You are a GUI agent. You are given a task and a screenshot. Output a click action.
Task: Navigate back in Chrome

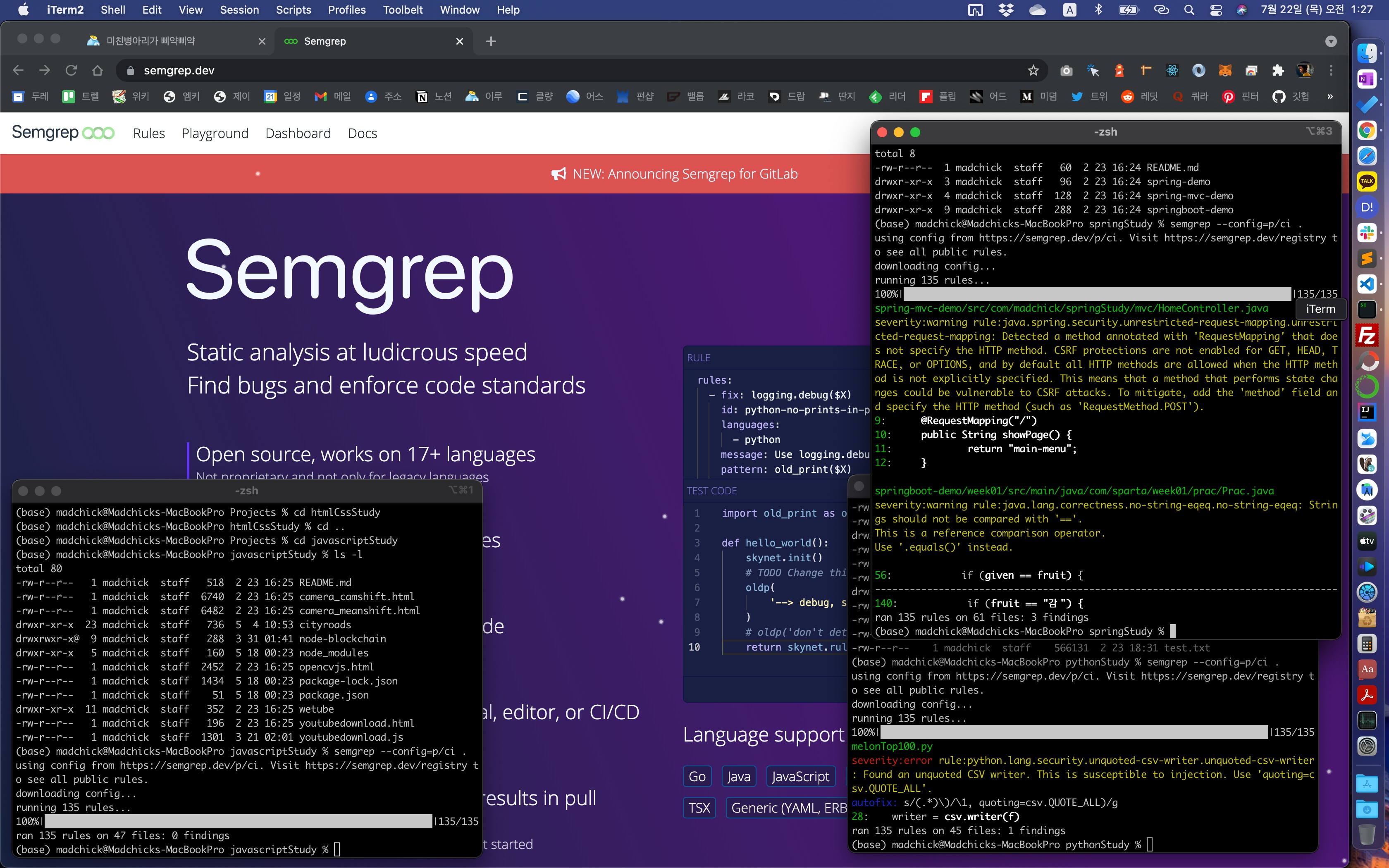(18, 71)
